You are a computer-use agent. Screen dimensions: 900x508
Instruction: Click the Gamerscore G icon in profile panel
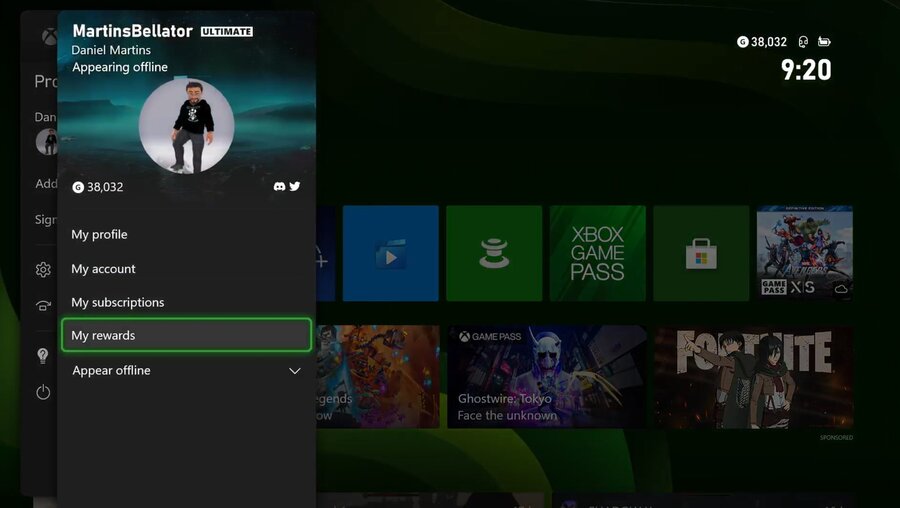(x=78, y=187)
